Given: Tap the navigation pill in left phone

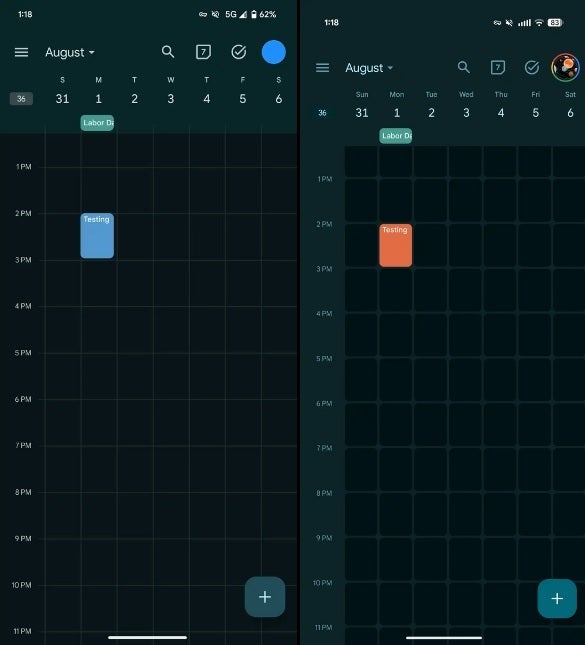Looking at the screenshot, I should pyautogui.click(x=148, y=637).
